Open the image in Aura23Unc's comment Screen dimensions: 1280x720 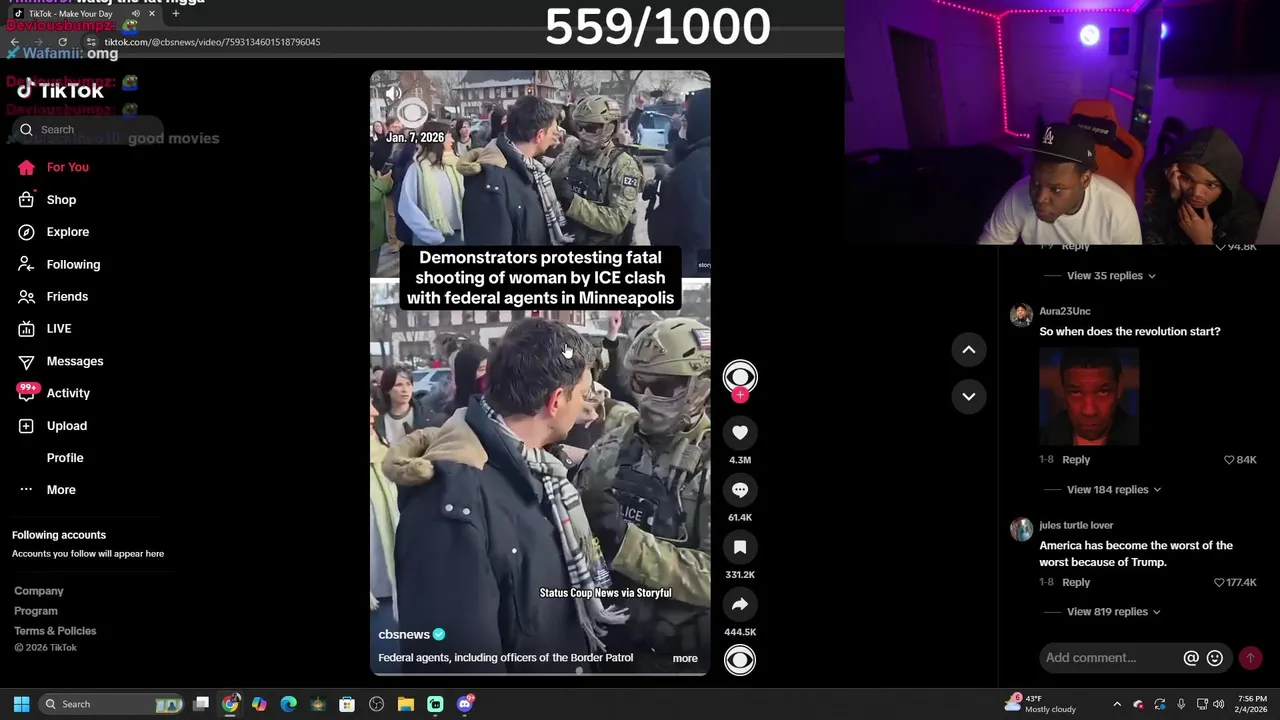coord(1089,396)
